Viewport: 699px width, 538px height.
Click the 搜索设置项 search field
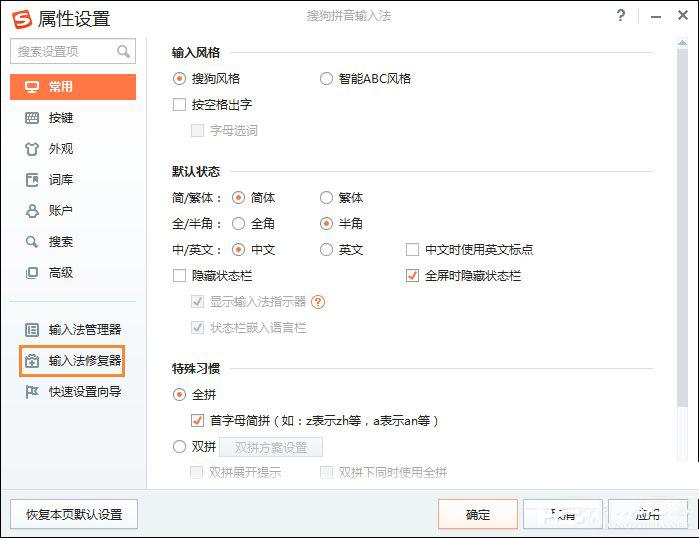pyautogui.click(x=73, y=51)
